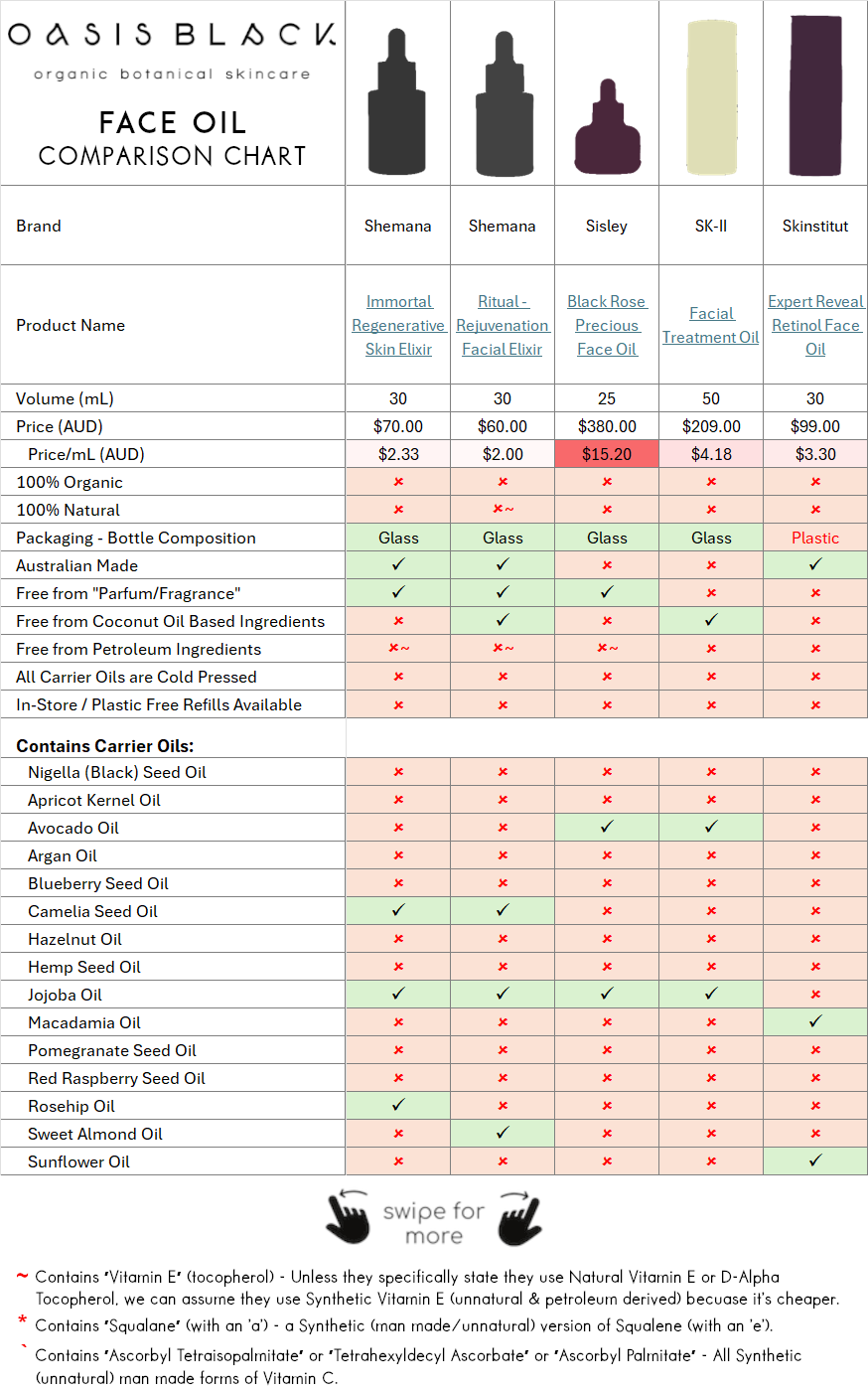Click the swipe right hand icon
Viewport: 868px width, 1391px height.
coord(520,1217)
